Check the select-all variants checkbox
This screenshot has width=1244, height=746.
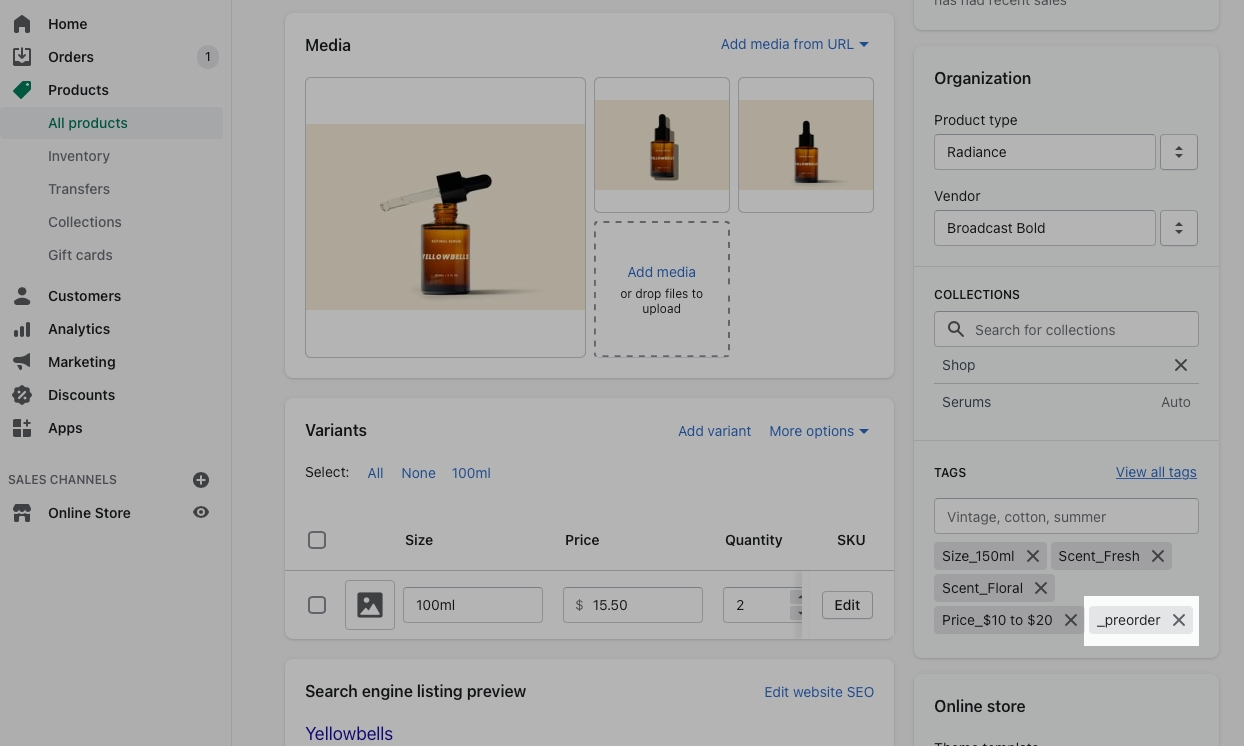click(317, 540)
